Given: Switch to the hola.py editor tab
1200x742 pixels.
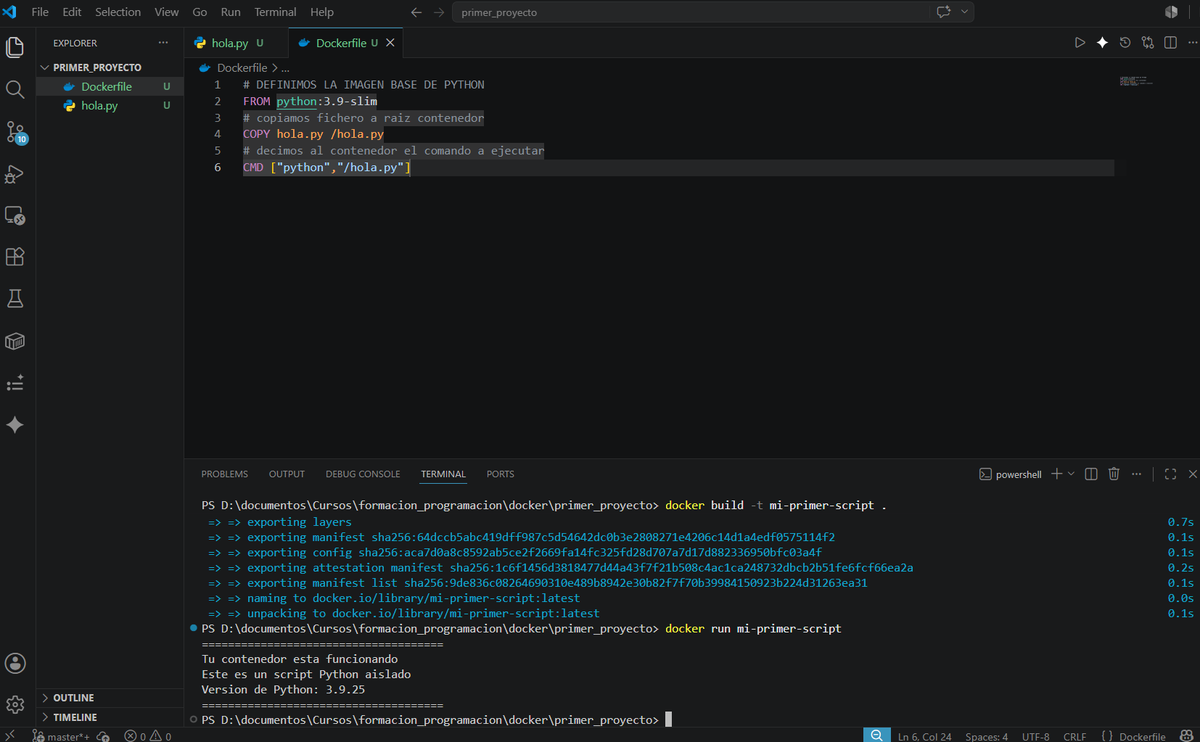Looking at the screenshot, I should (x=236, y=43).
